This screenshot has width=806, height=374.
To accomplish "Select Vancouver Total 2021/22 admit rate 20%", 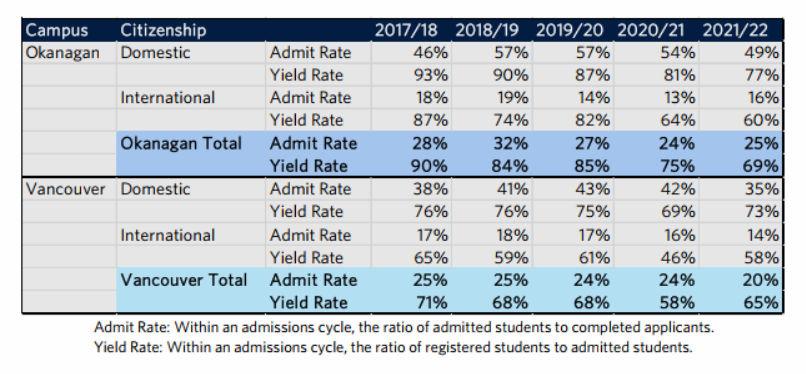I will [762, 280].
